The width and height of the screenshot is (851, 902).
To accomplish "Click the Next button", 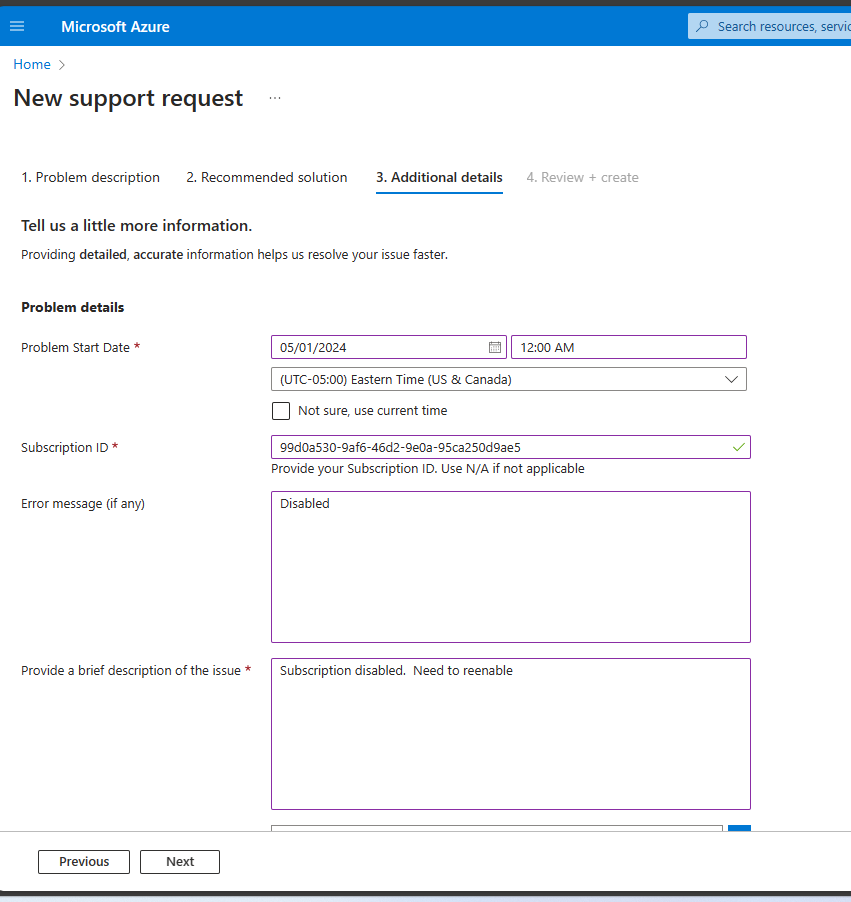I will (179, 861).
